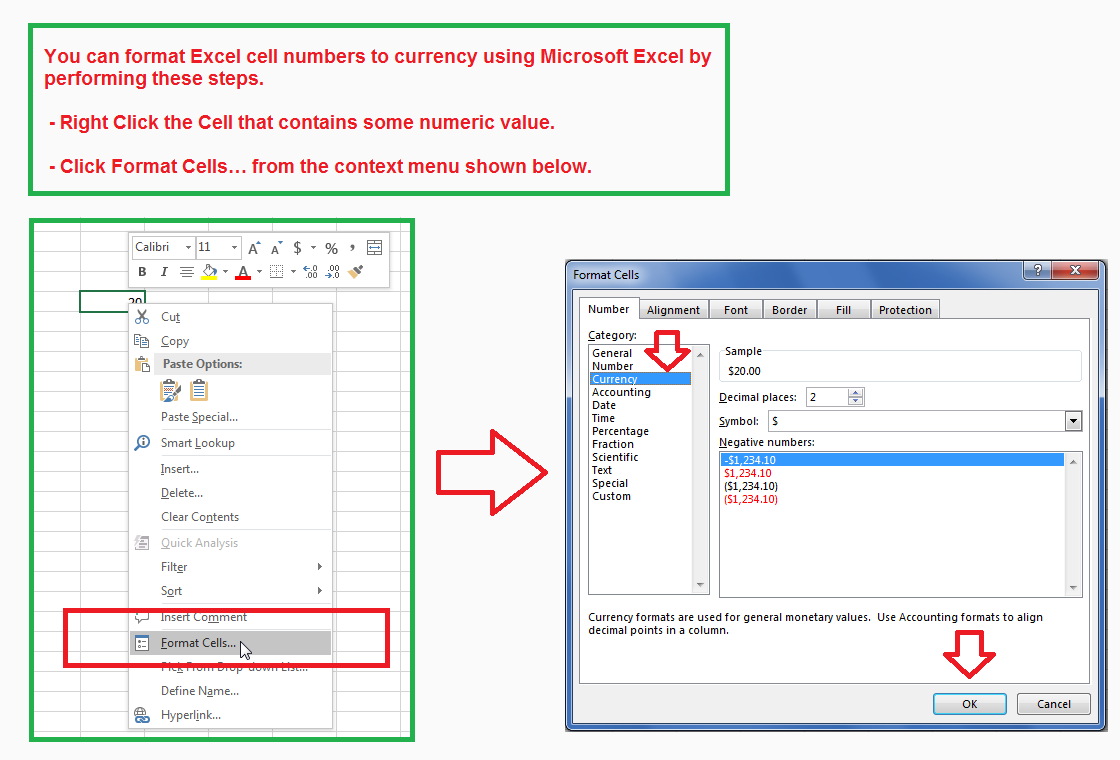The height and width of the screenshot is (760, 1120).
Task: Click Negative numbers list scroll up arrow
Action: tap(1073, 462)
